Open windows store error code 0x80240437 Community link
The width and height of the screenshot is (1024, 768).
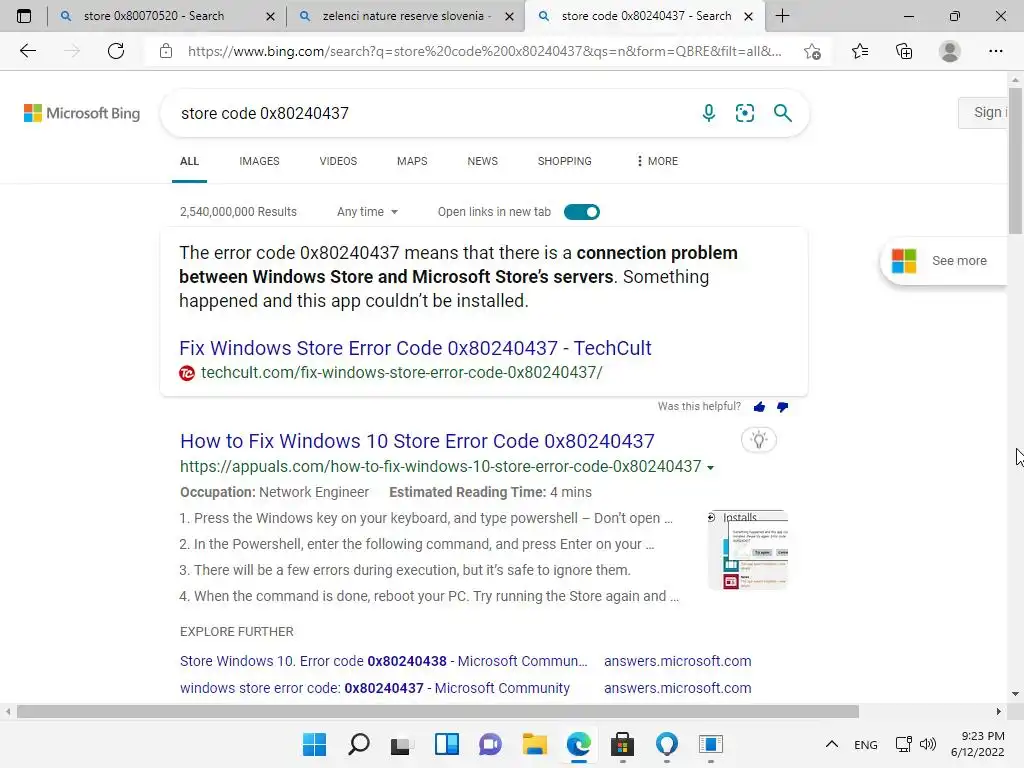point(375,688)
